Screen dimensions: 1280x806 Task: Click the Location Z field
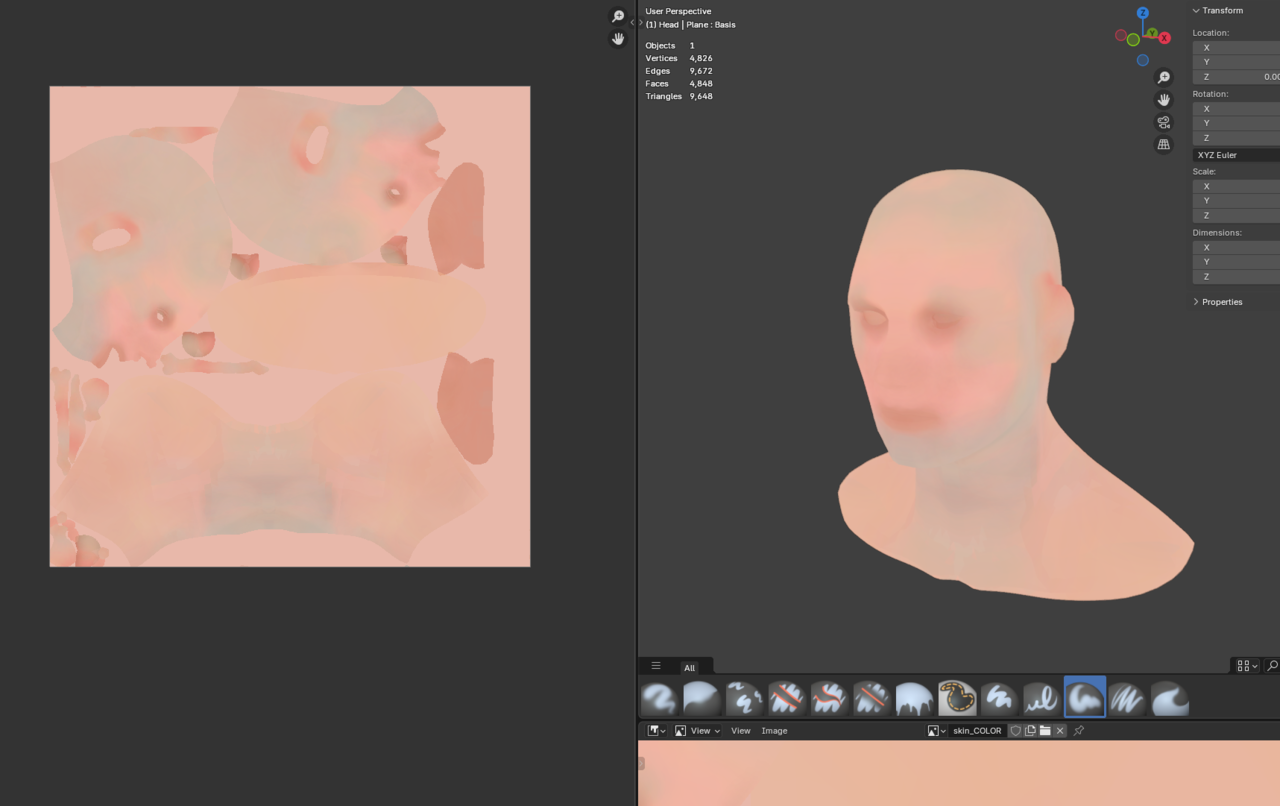coord(1236,77)
